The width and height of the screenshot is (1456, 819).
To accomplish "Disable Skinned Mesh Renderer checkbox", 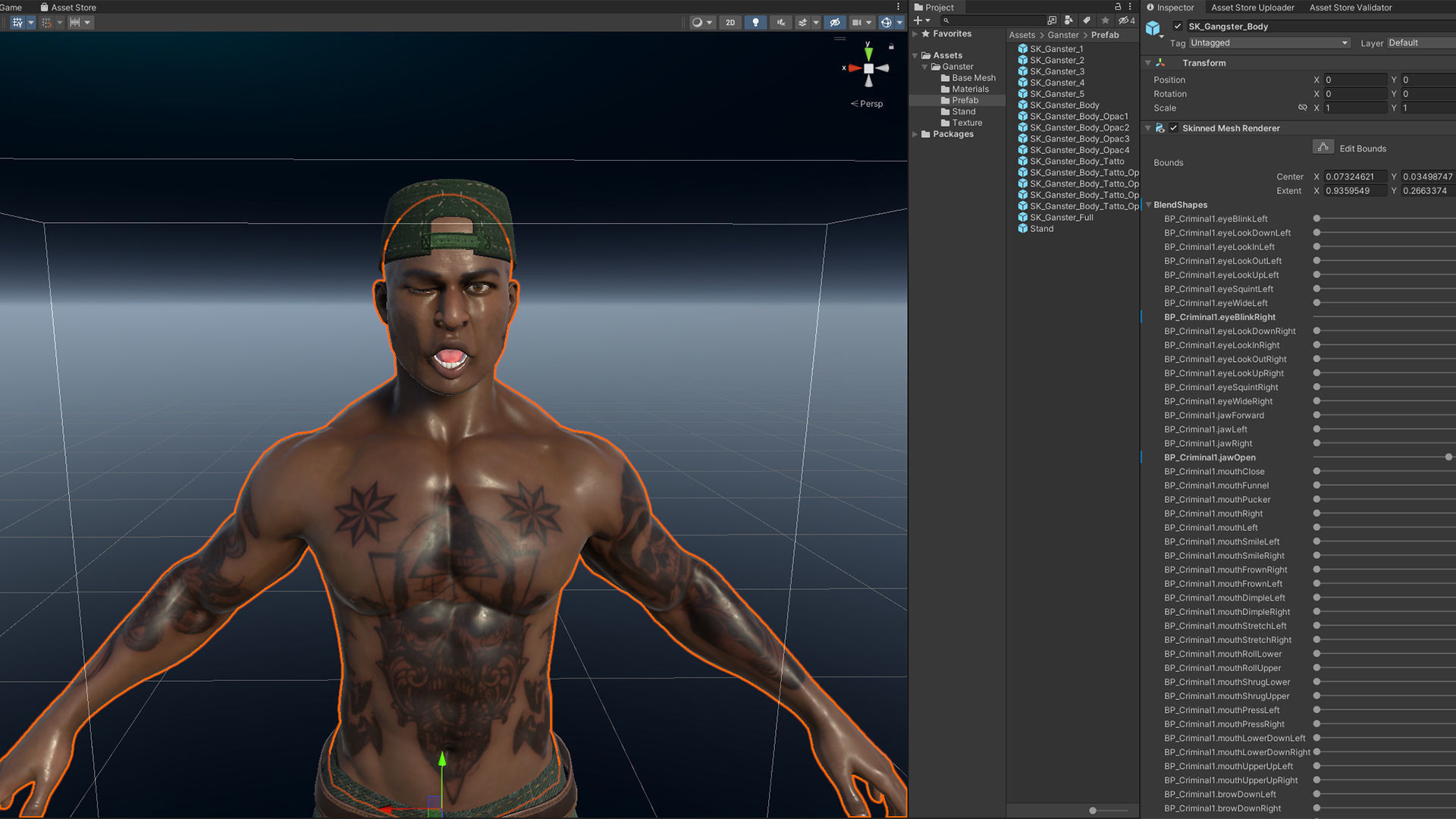I will click(x=1174, y=128).
